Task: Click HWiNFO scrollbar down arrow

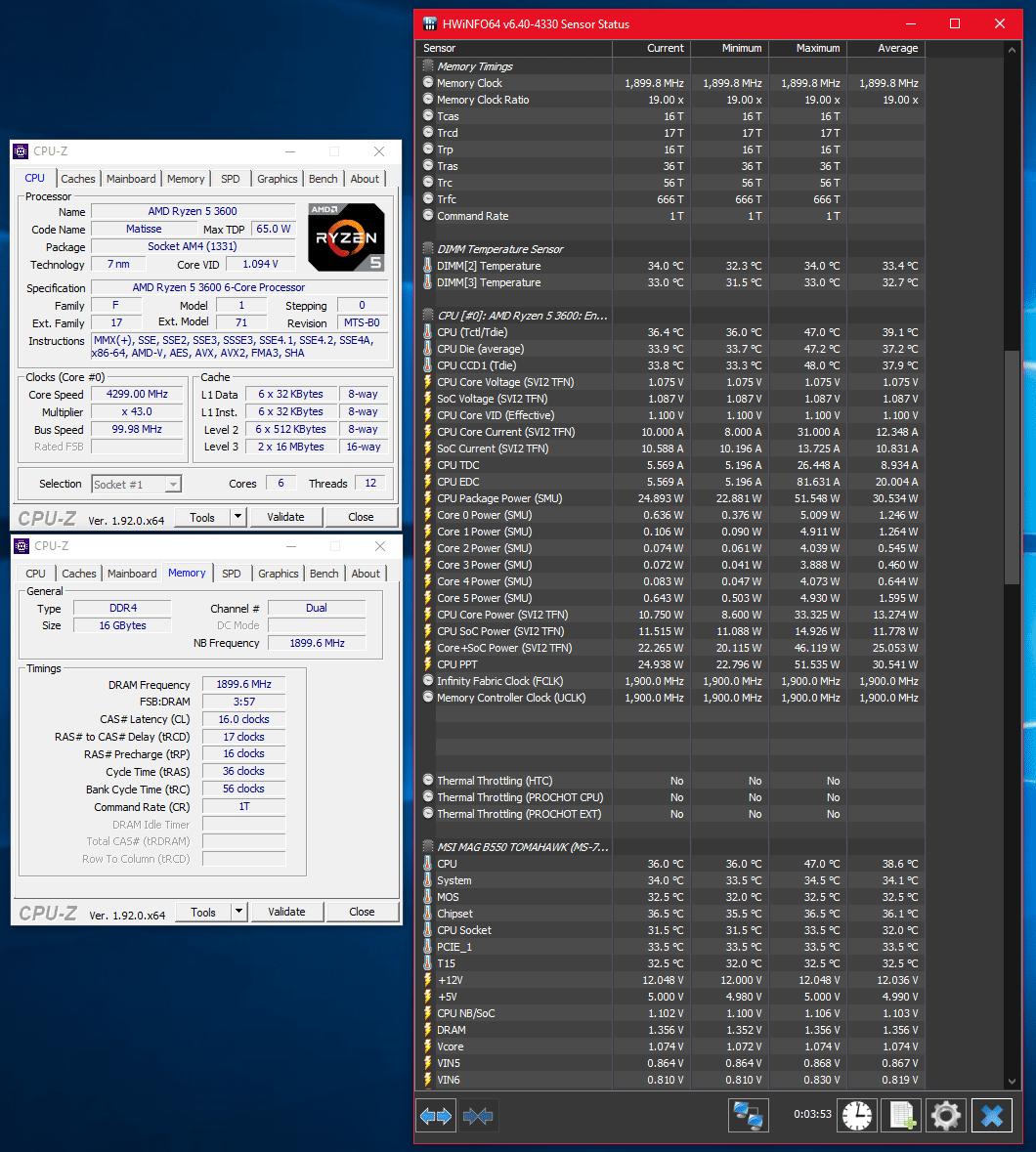Action: 1012,1081
